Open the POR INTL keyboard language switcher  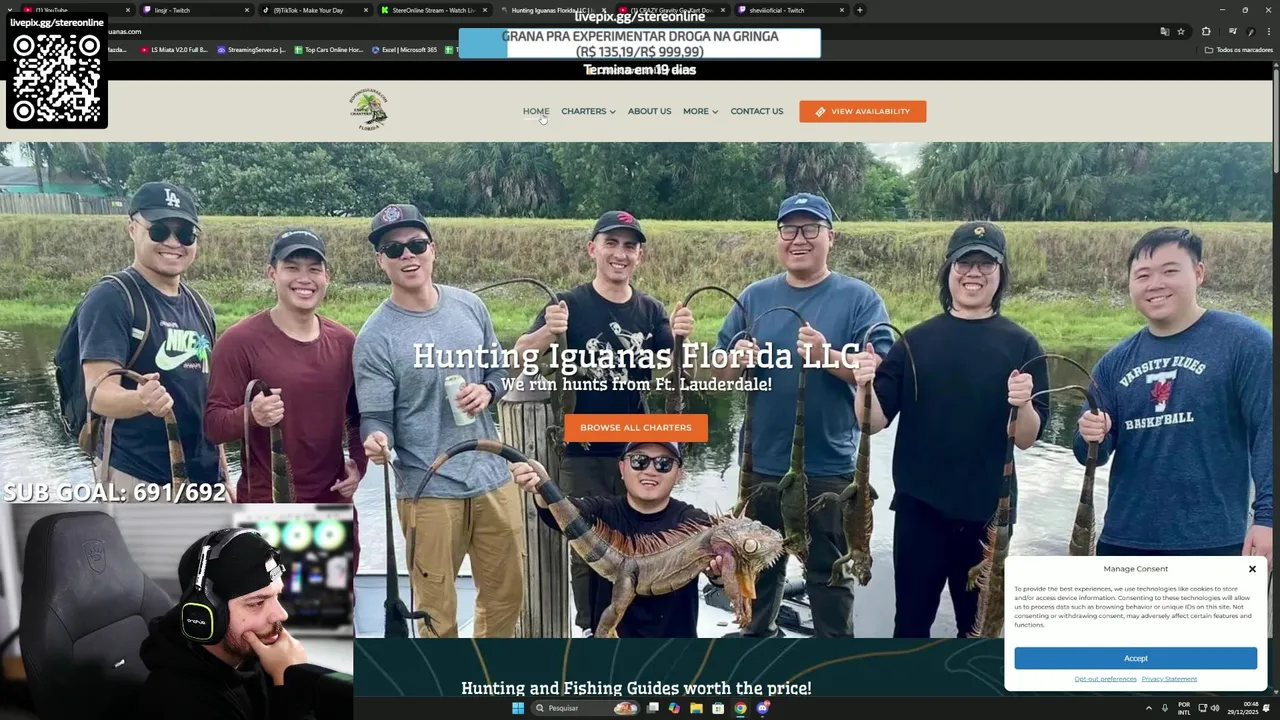point(1184,708)
